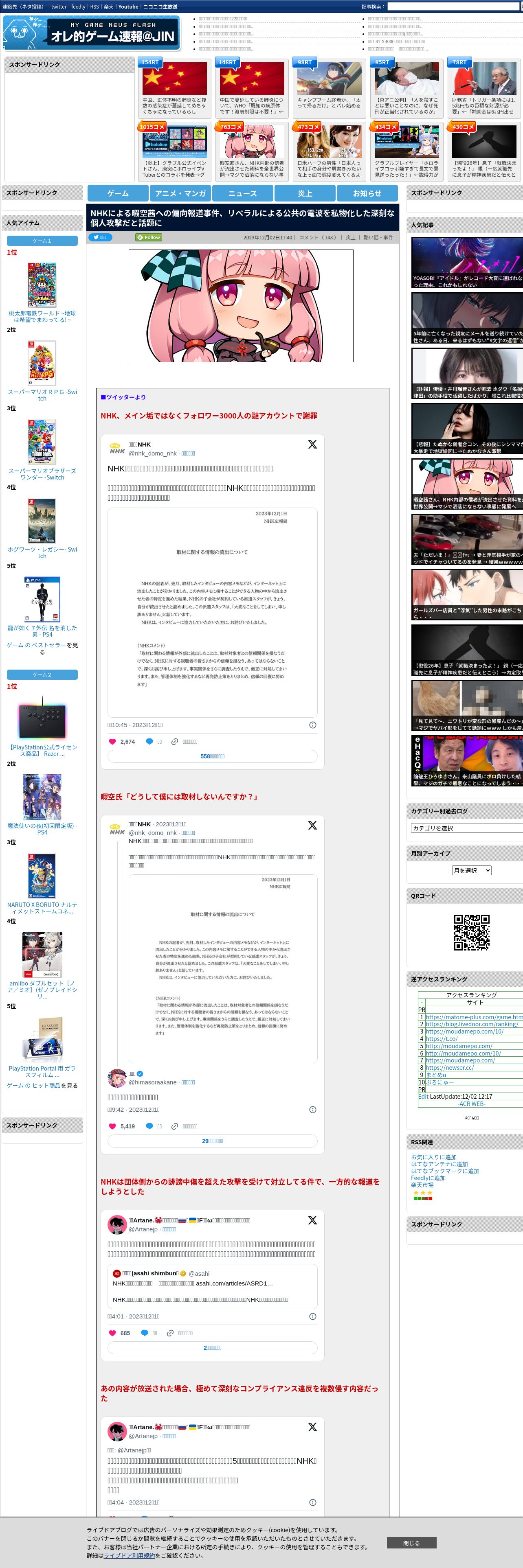Screen dimensions: 523x1568
Task: Click the Edit link in access ranking
Action: [423, 1096]
